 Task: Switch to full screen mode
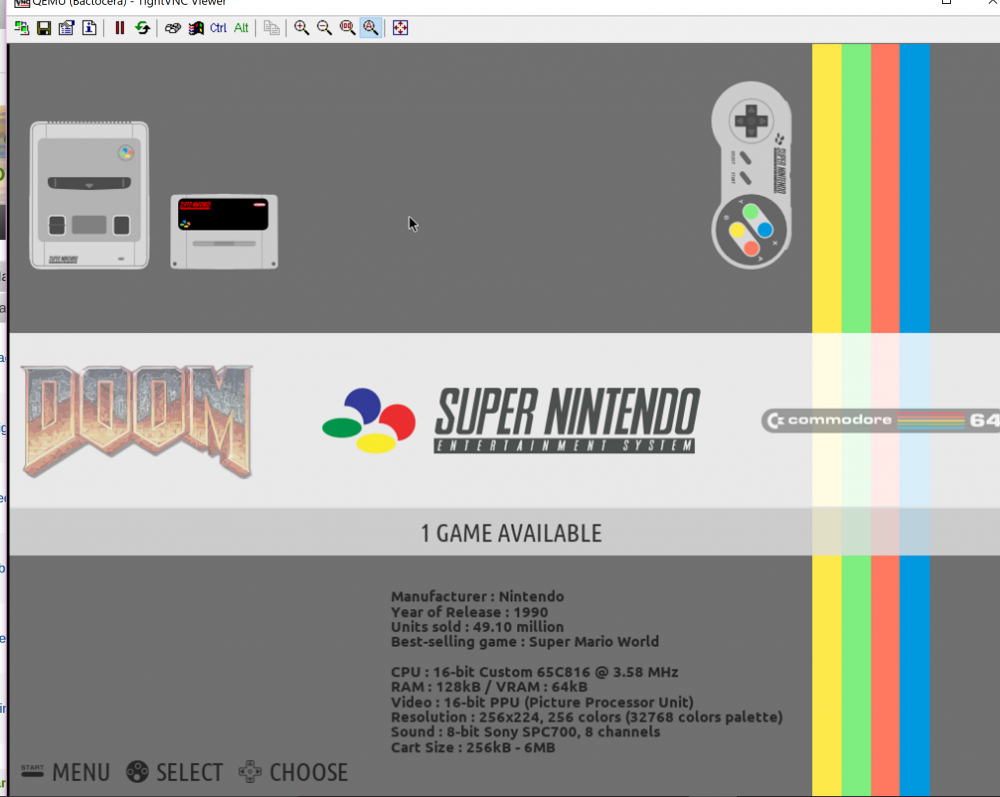pyautogui.click(x=401, y=28)
